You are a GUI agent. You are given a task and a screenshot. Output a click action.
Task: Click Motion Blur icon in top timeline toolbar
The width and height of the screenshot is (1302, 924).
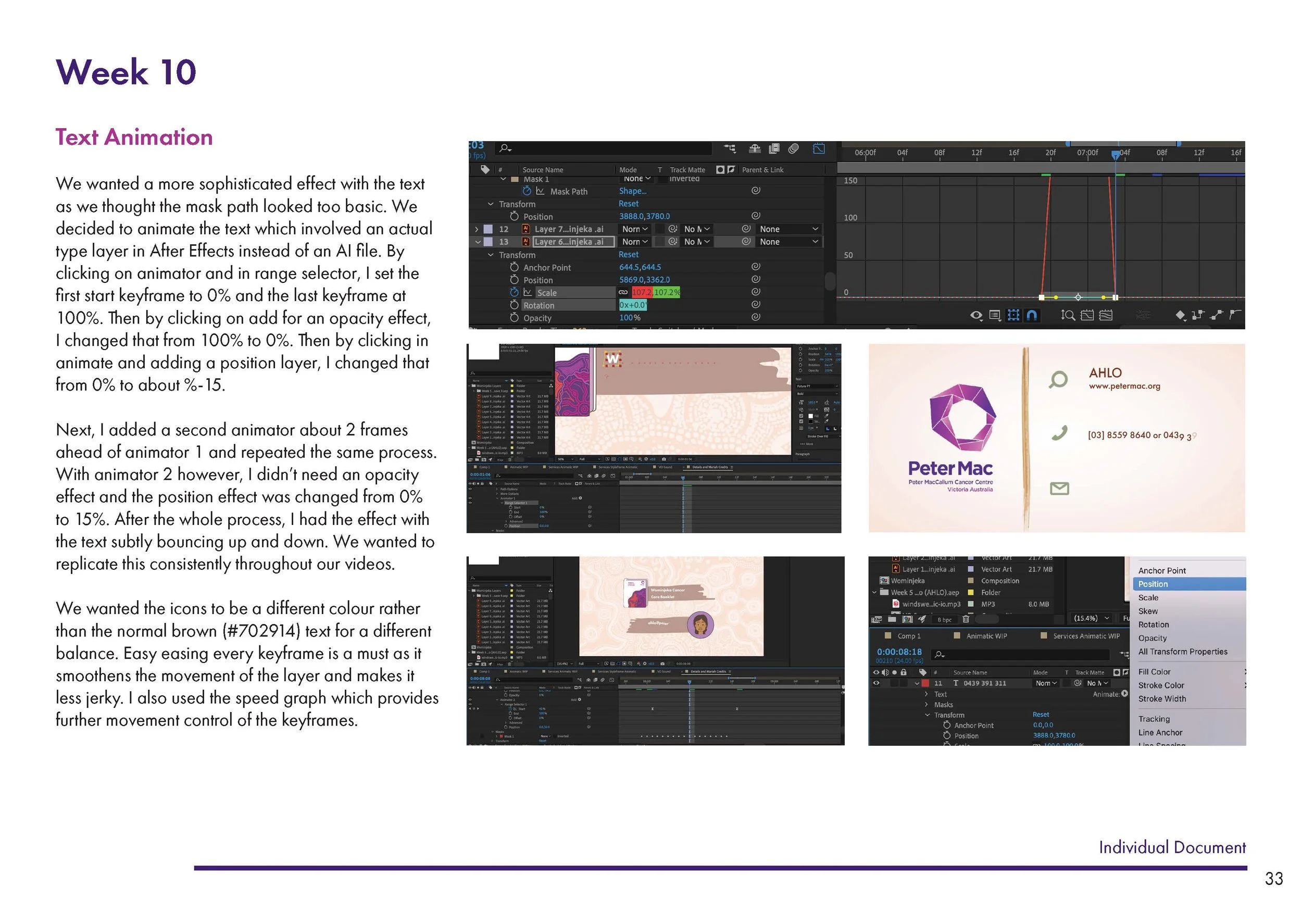pyautogui.click(x=794, y=149)
